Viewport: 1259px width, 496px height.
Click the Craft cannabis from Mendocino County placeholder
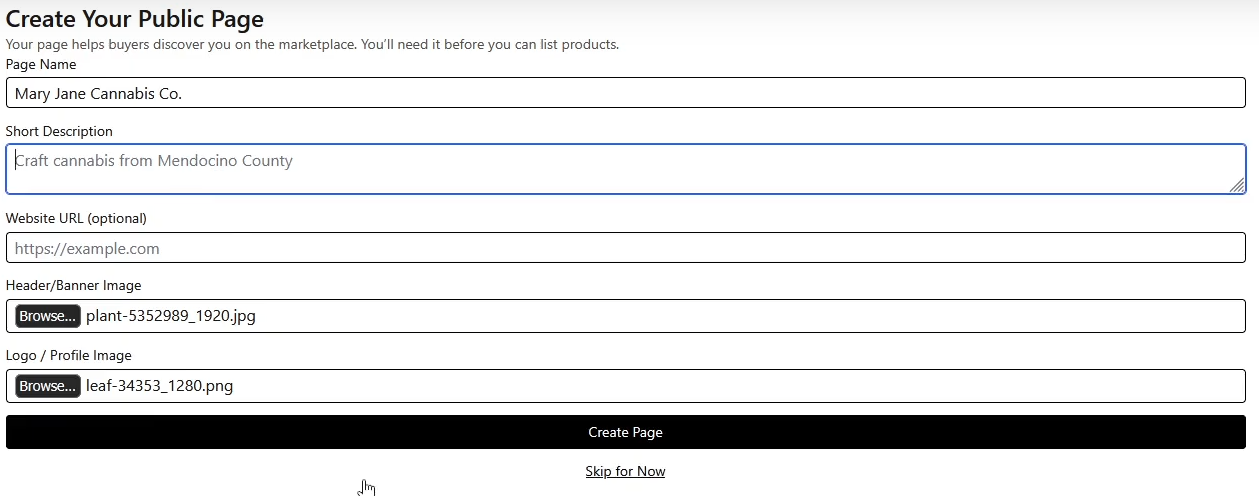pyautogui.click(x=155, y=160)
